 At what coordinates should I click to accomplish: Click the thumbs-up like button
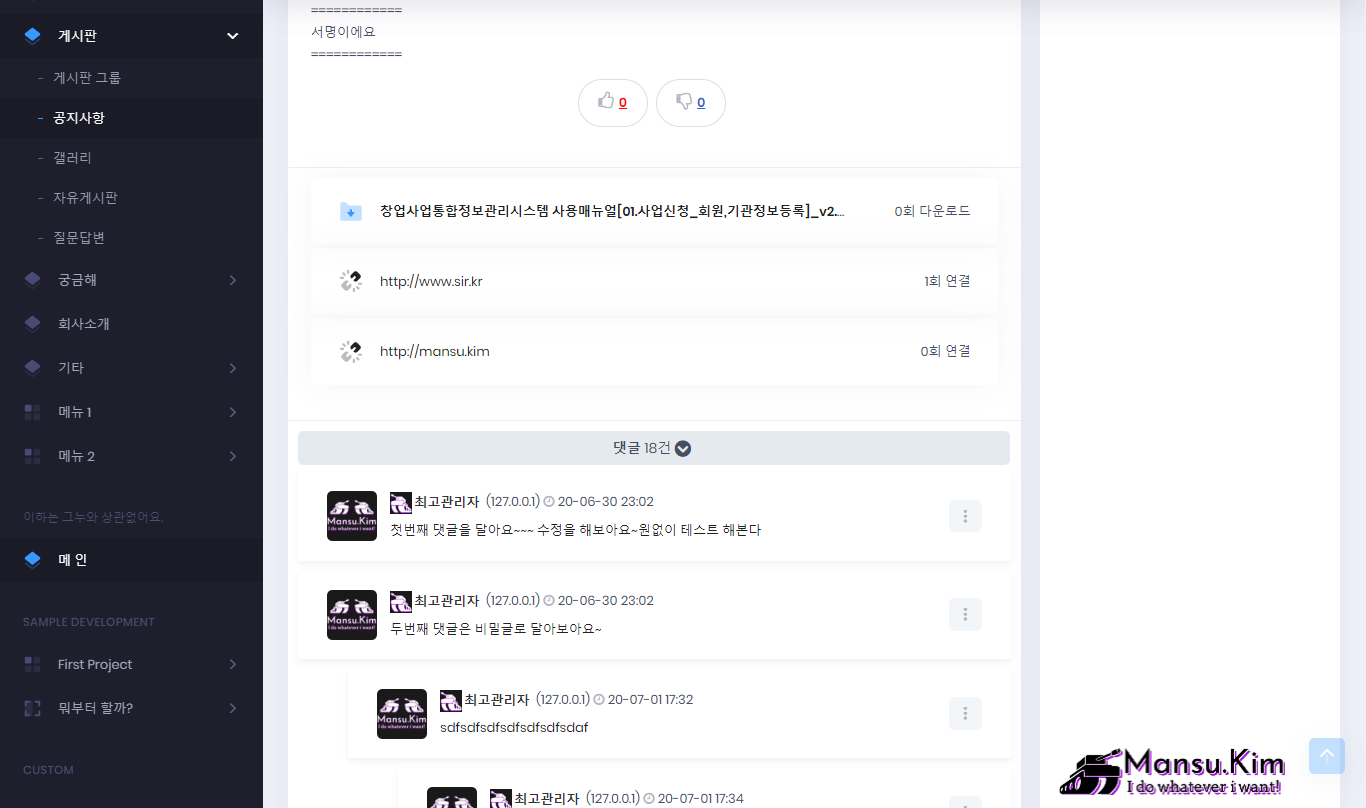(612, 102)
